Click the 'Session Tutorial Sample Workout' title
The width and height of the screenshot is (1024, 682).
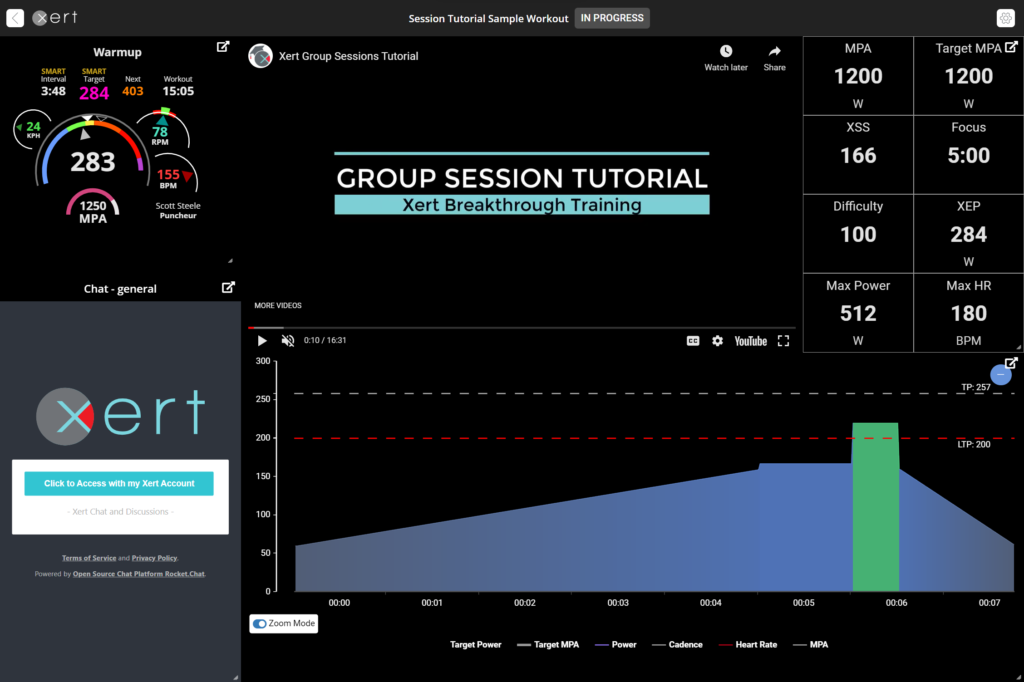[488, 18]
